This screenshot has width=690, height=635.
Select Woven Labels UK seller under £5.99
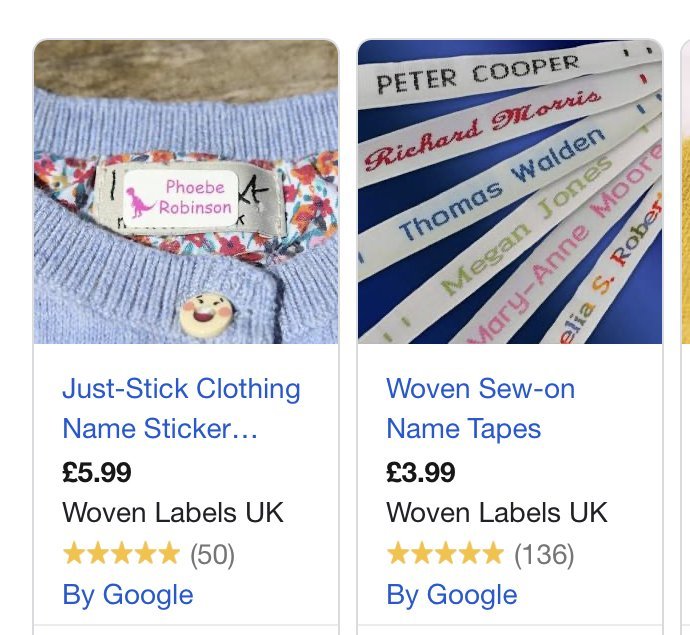point(173,512)
